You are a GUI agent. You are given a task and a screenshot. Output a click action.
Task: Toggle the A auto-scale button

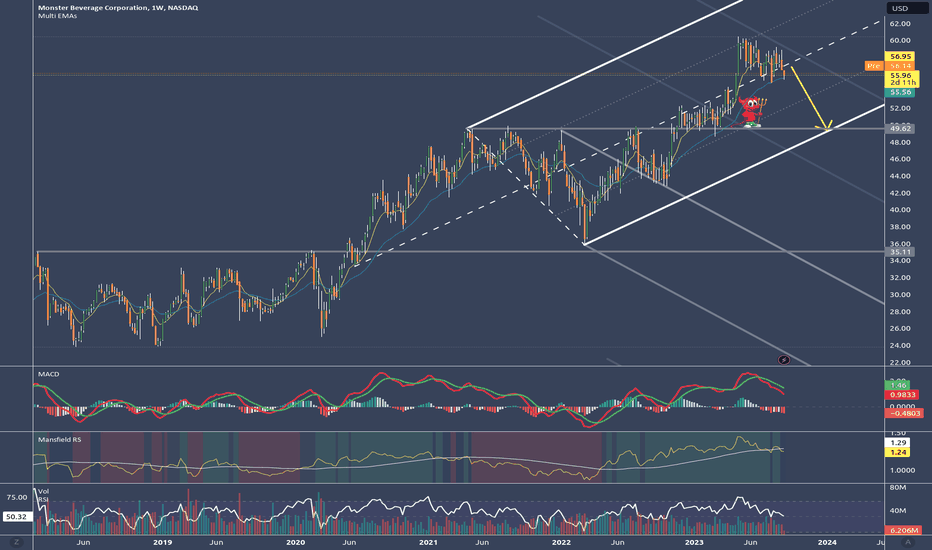[x=908, y=542]
